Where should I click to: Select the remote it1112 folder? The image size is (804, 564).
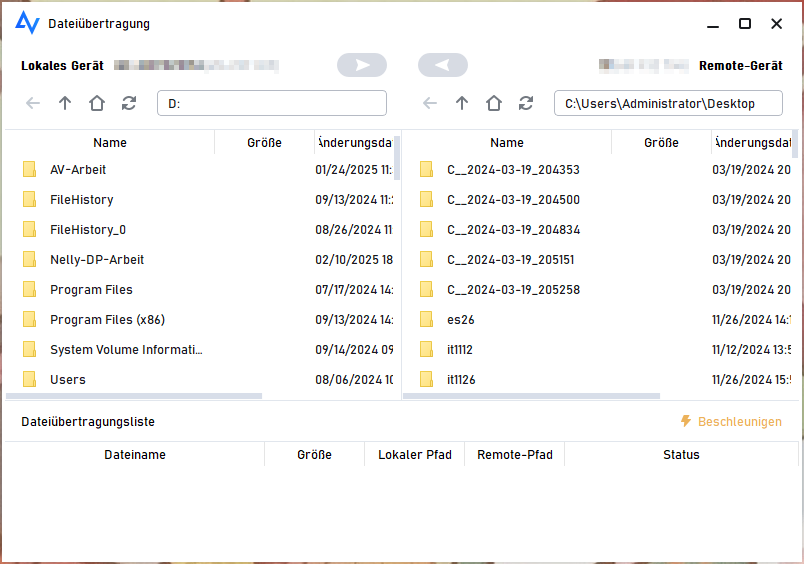tap(597, 350)
